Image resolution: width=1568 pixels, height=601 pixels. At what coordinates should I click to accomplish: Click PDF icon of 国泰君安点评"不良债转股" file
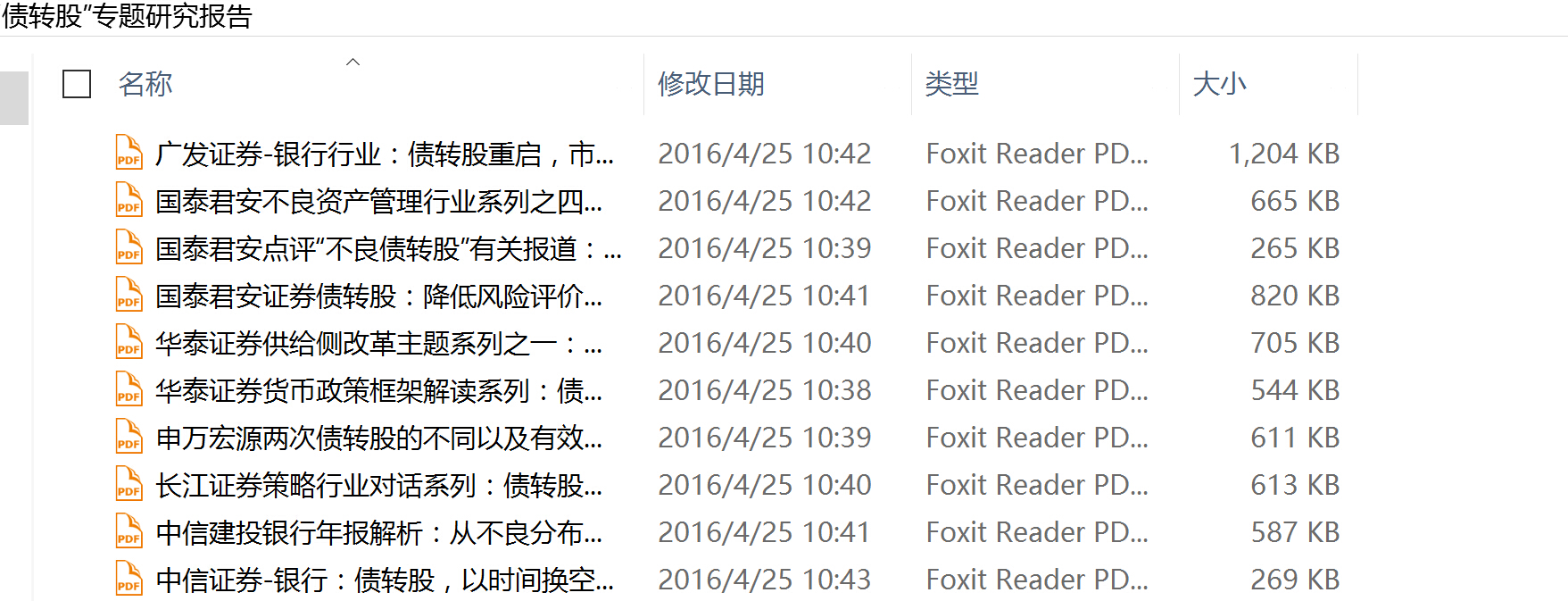coord(129,247)
